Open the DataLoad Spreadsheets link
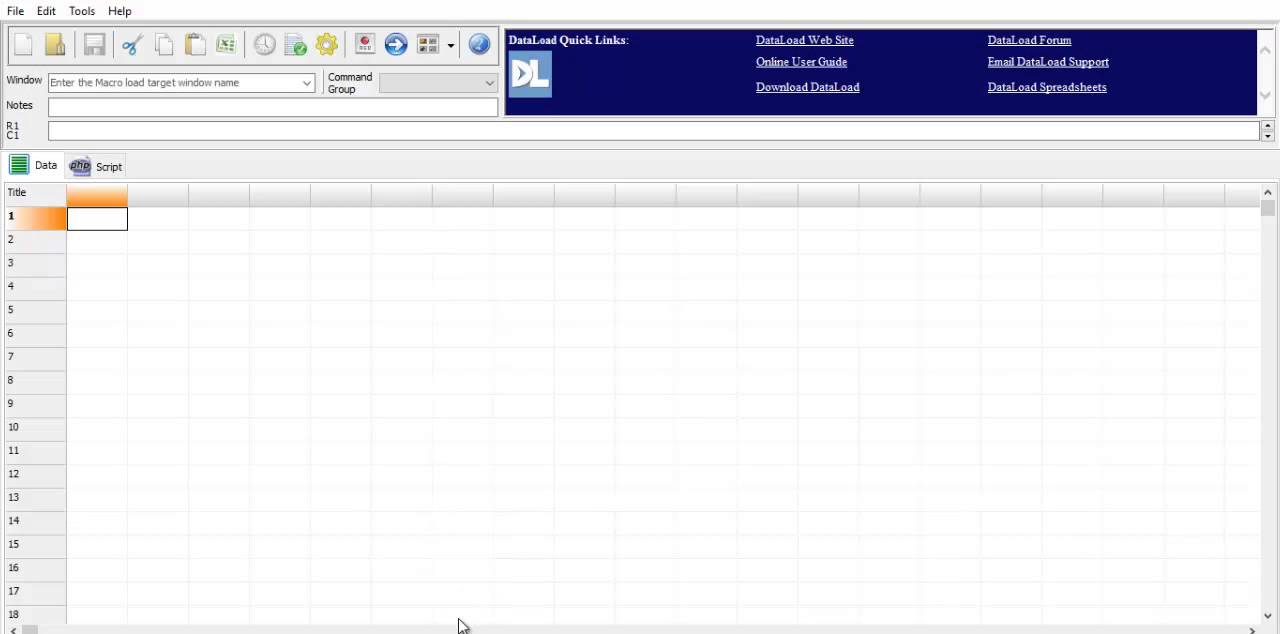Image resolution: width=1280 pixels, height=634 pixels. click(1047, 87)
